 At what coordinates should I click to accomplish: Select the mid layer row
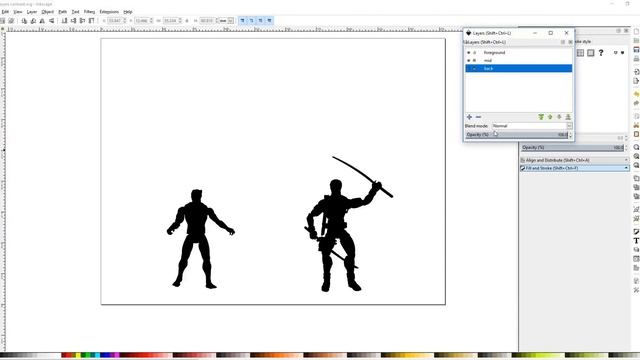(519, 60)
